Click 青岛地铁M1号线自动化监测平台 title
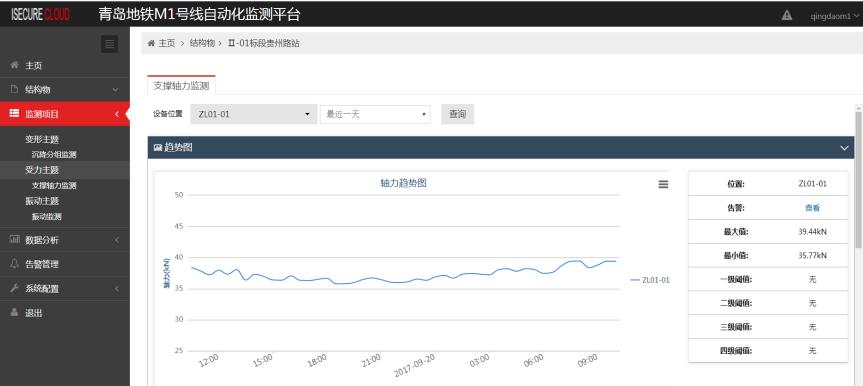Screen dimensions: 863x386 click(x=199, y=15)
